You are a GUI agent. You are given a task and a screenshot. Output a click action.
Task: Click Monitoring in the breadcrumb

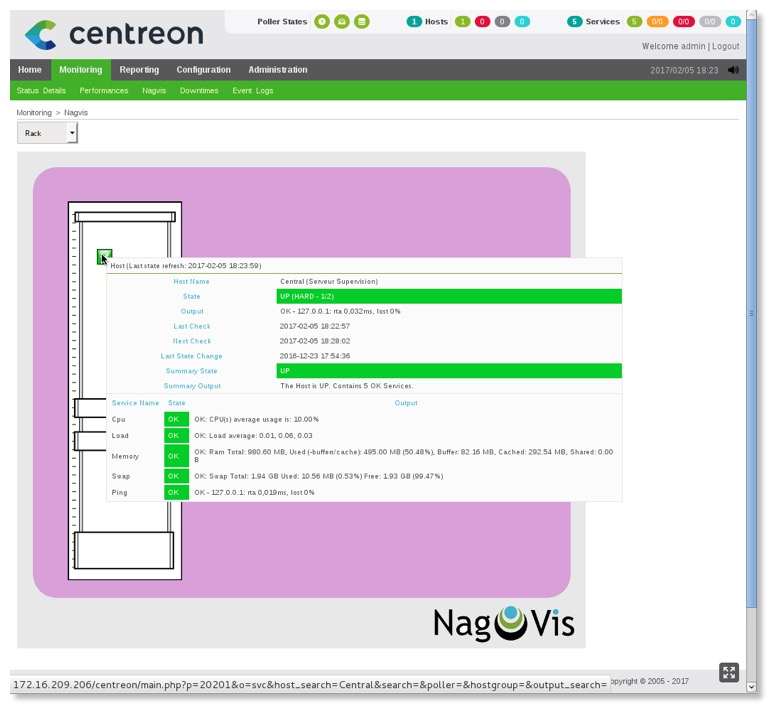34,113
